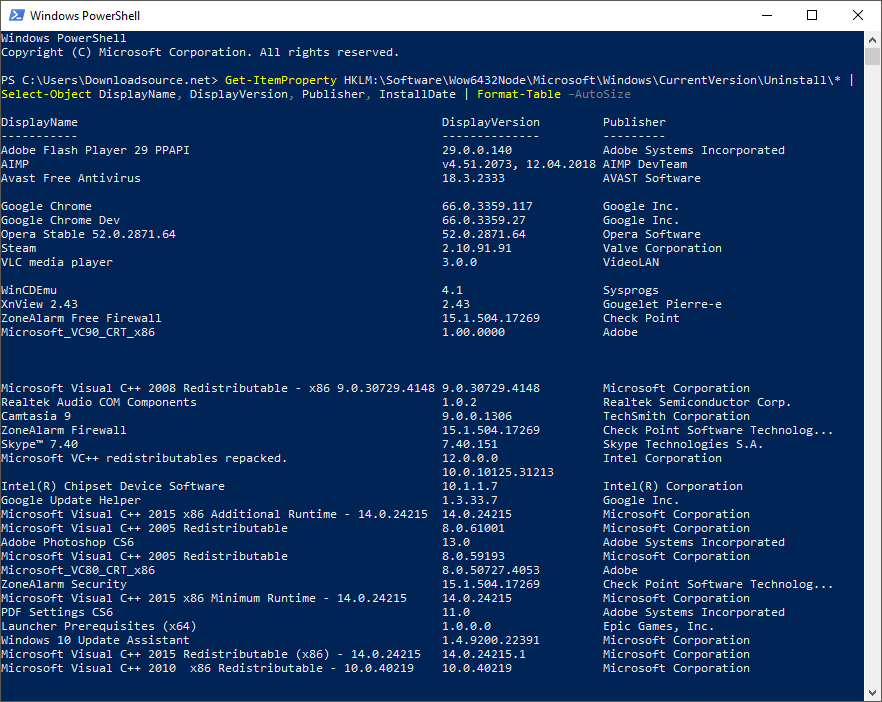Maximize the Windows PowerShell window
882x702 pixels.
click(812, 15)
